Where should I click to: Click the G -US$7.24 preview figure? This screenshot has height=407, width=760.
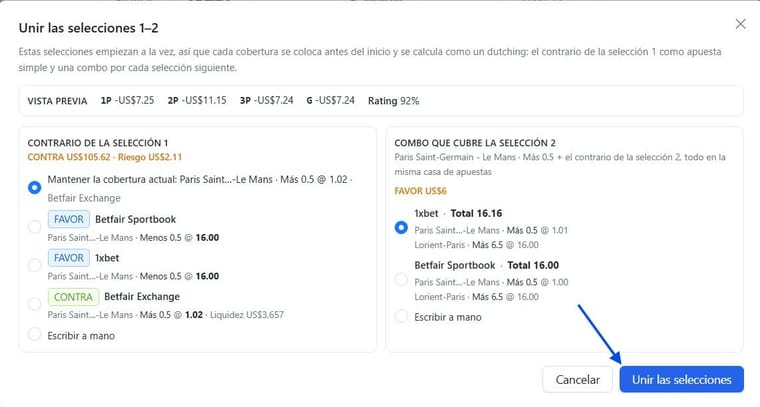(x=331, y=100)
